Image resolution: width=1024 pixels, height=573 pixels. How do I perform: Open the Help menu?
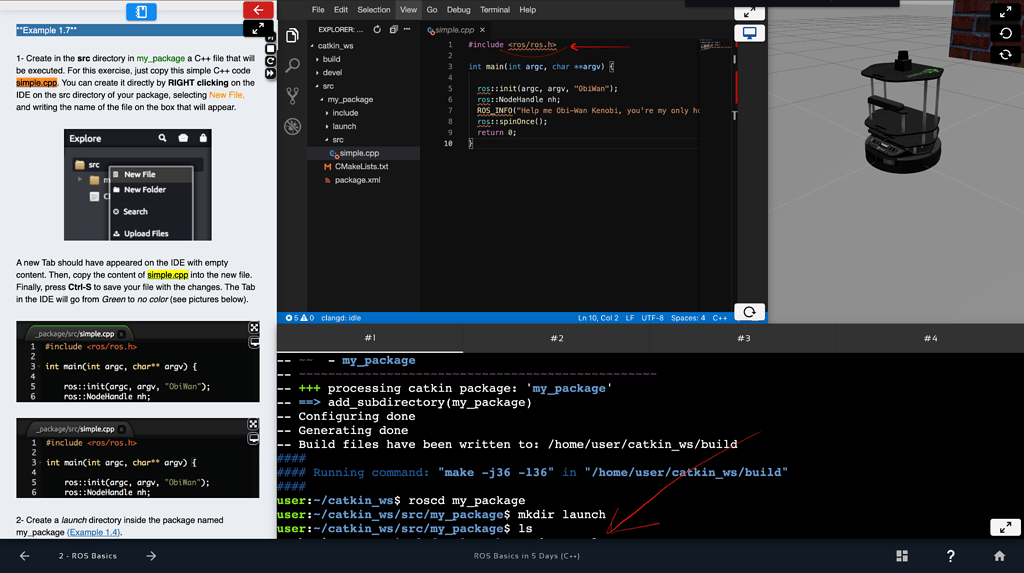pyautogui.click(x=528, y=10)
